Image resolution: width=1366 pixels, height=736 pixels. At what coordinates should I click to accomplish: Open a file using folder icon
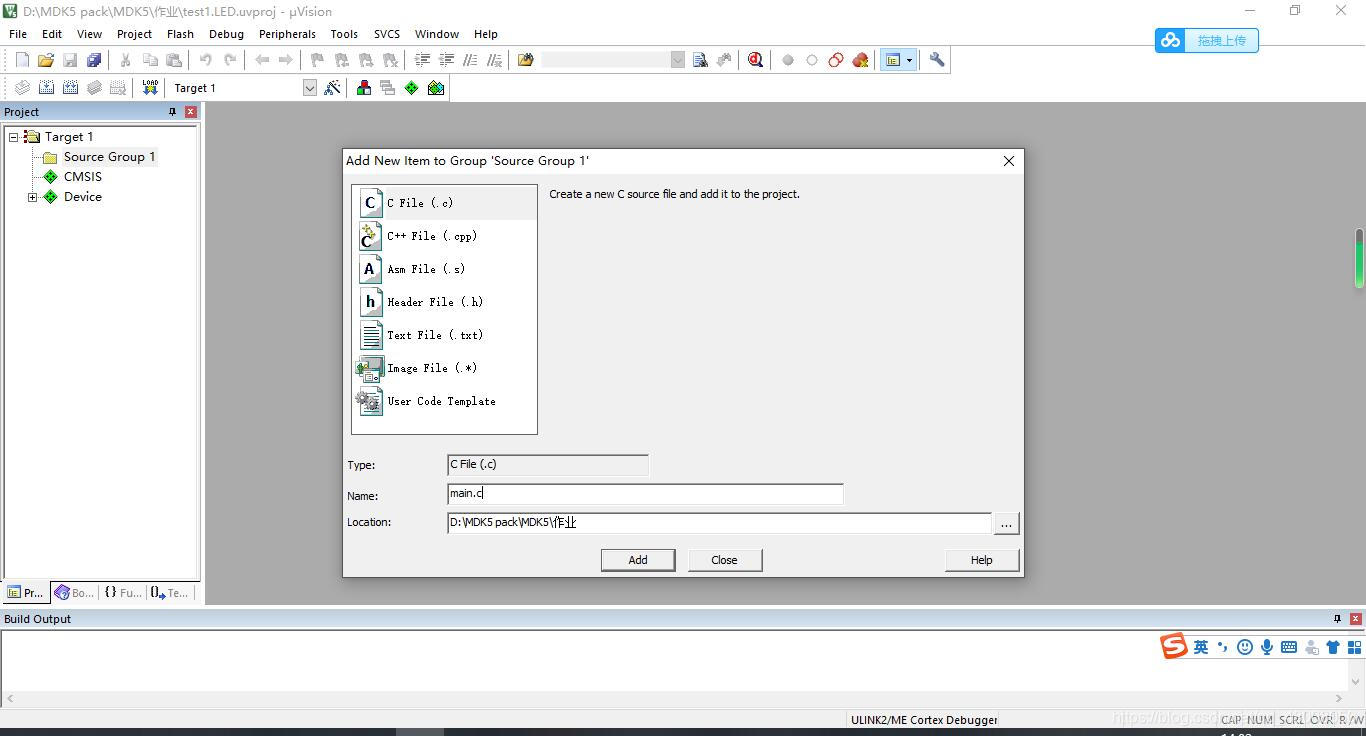(x=46, y=60)
